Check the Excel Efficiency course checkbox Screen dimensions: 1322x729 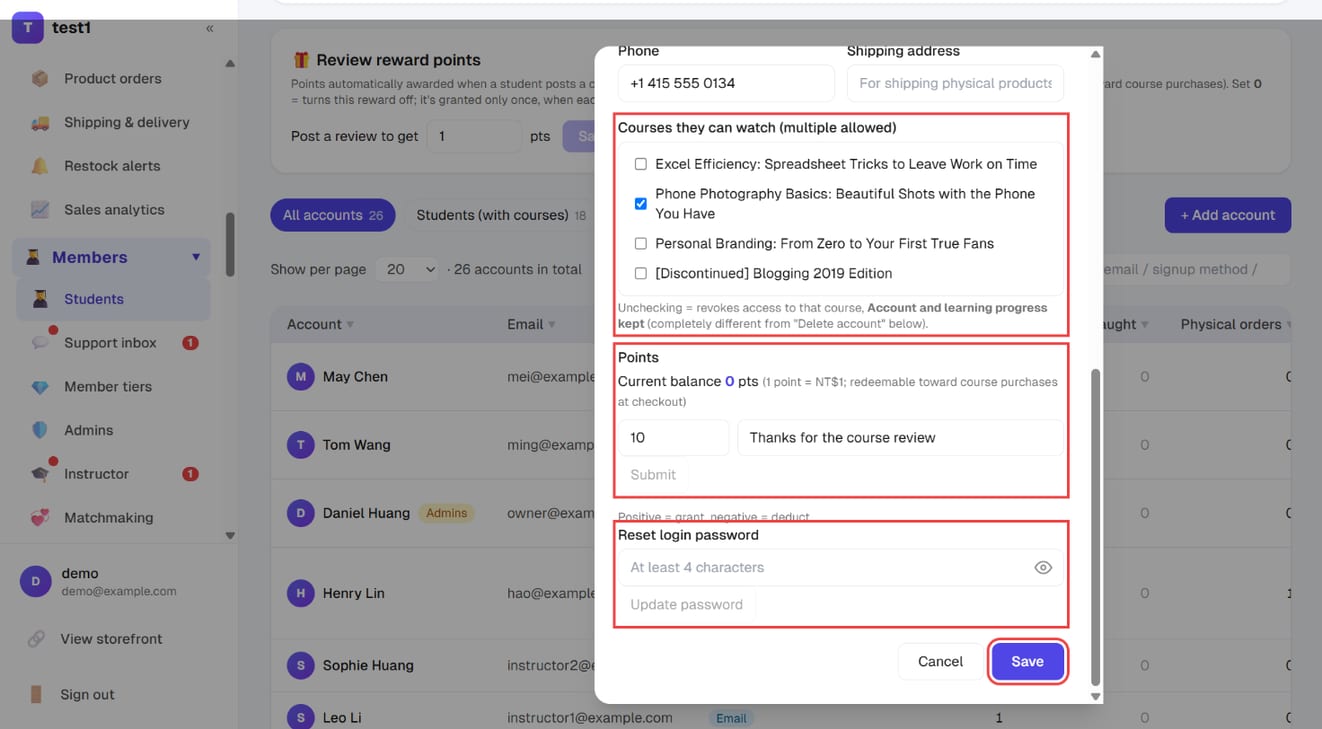click(x=641, y=164)
